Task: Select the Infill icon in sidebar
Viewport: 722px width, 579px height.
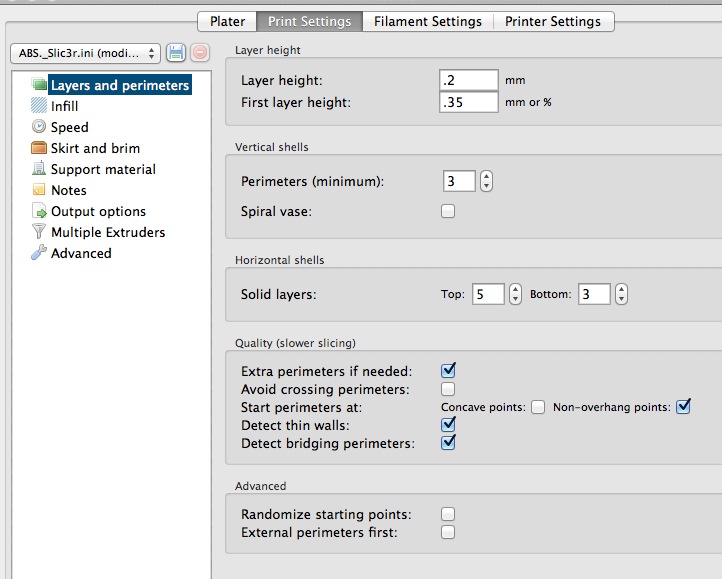Action: pos(39,106)
